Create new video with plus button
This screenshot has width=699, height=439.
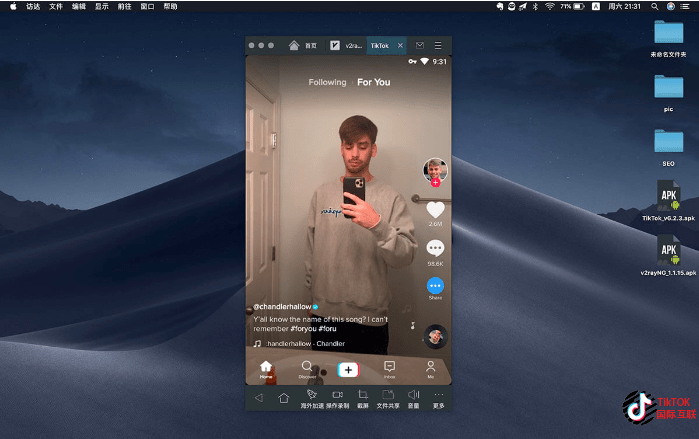(x=348, y=370)
